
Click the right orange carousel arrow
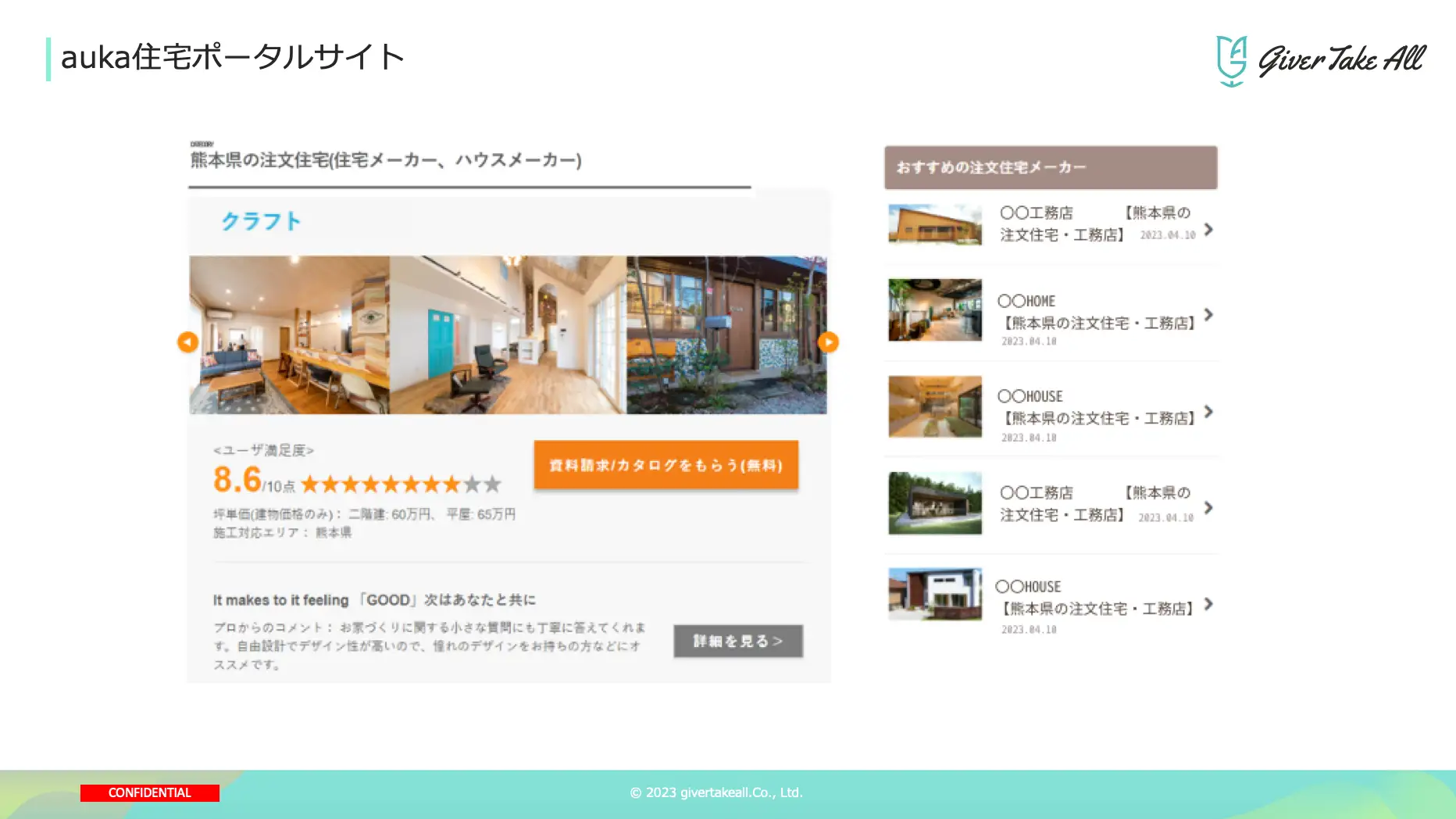(828, 342)
